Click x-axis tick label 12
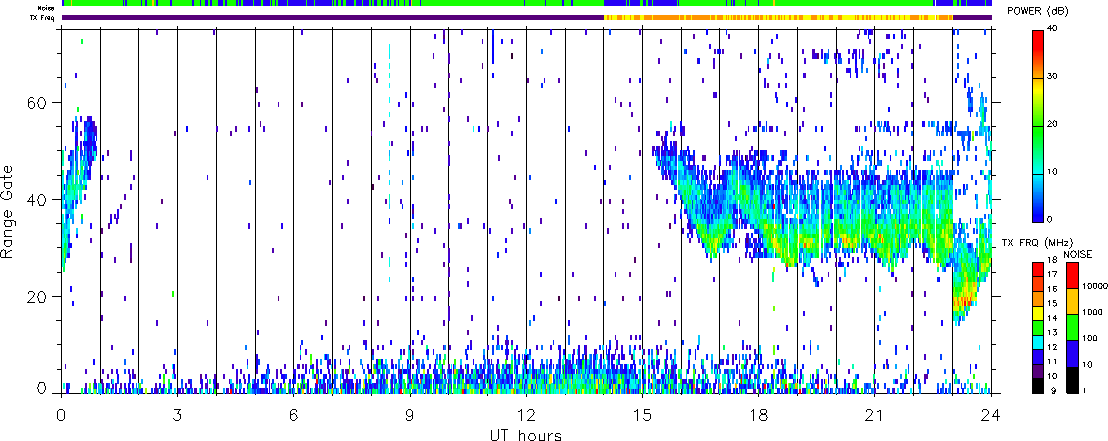The height and width of the screenshot is (441, 1108). [x=526, y=414]
